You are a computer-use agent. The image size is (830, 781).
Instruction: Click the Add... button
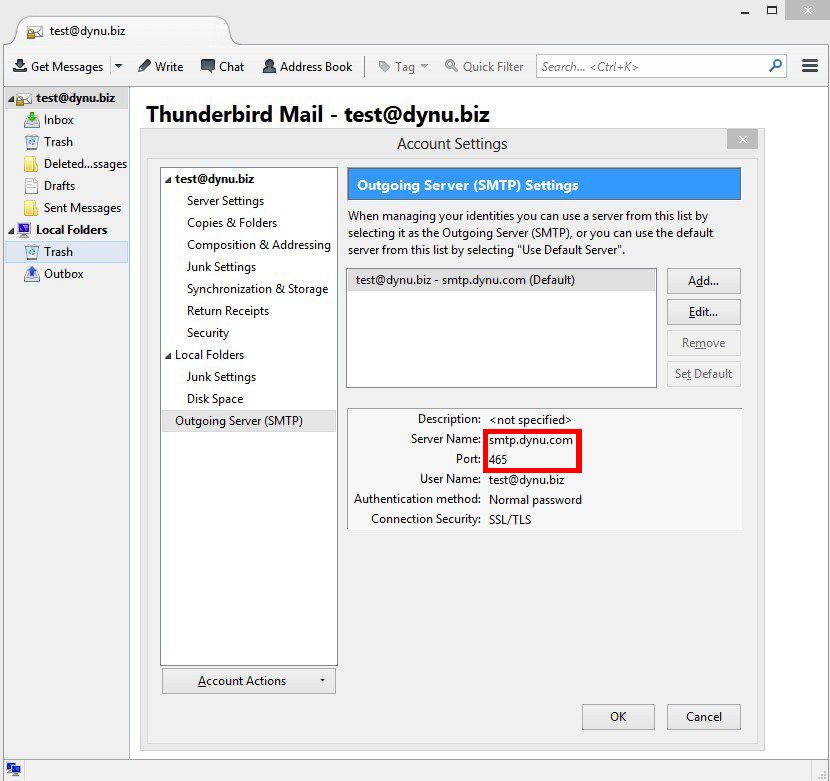703,281
